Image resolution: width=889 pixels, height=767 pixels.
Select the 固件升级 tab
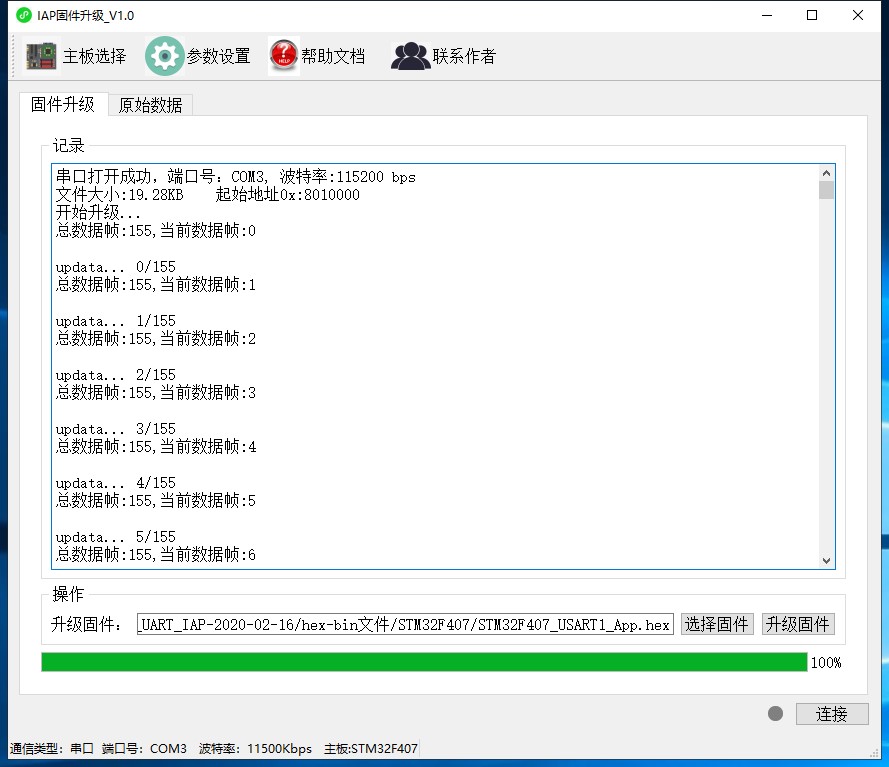coord(63,104)
